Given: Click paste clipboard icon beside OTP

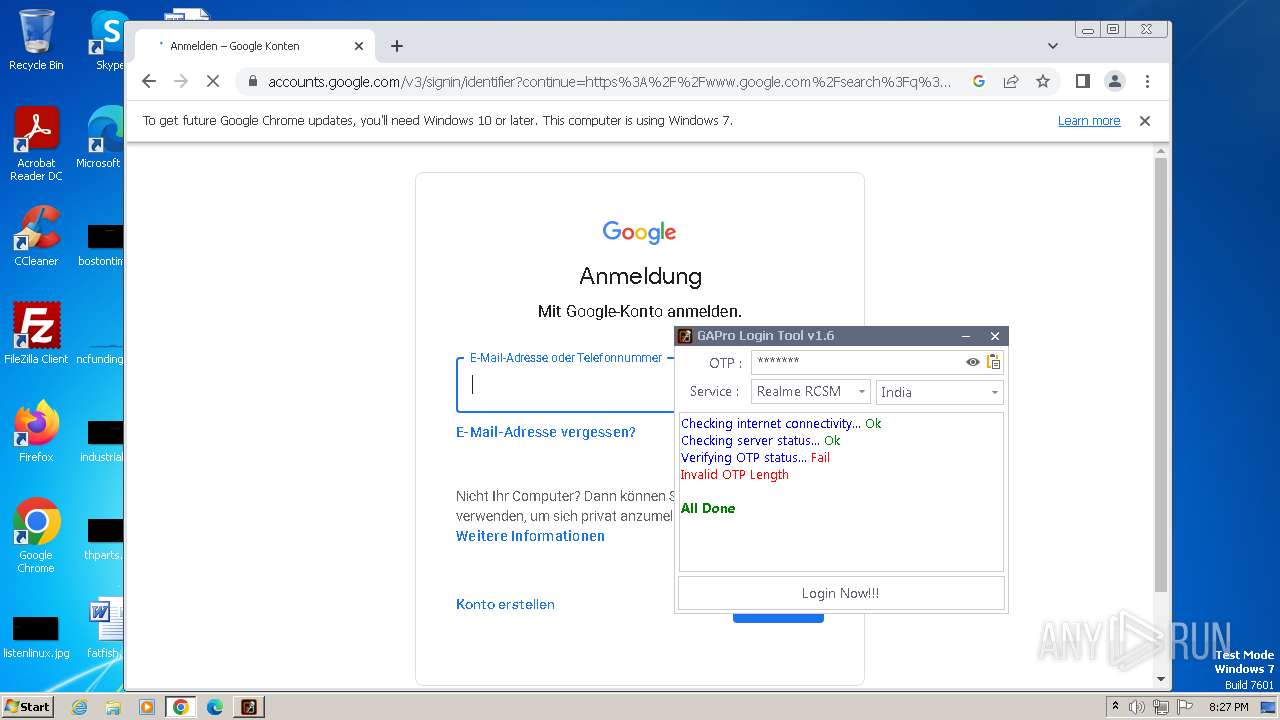Looking at the screenshot, I should tap(993, 362).
